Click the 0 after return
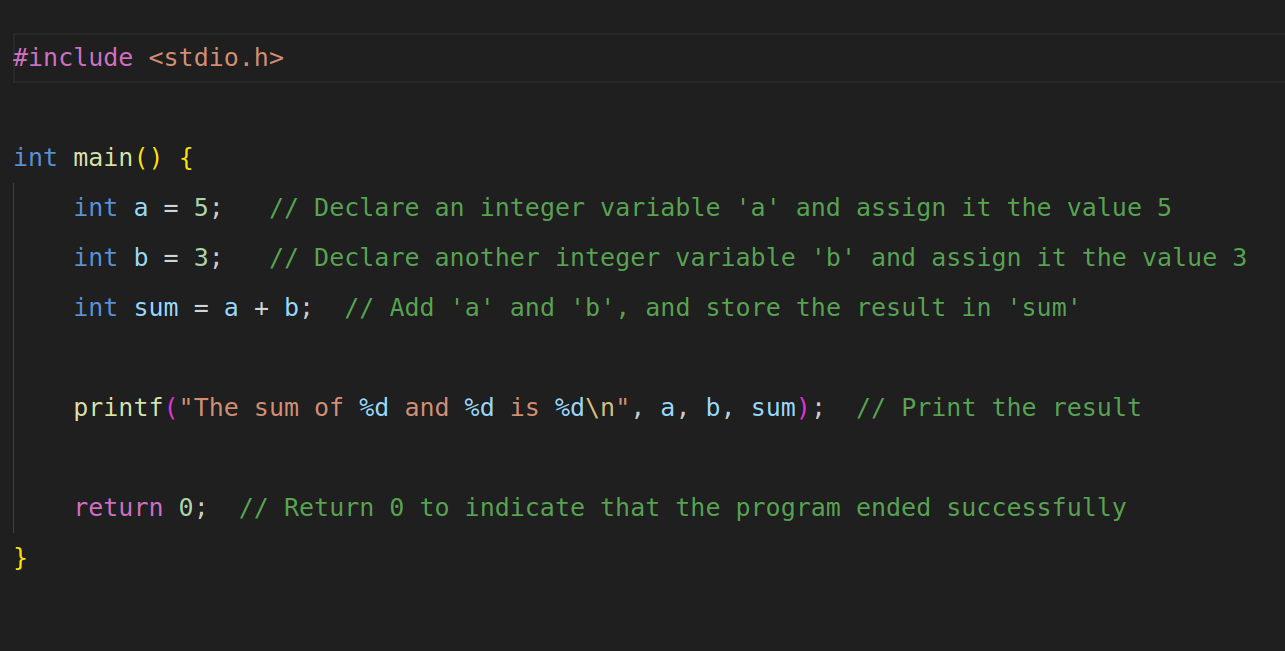 pos(187,507)
